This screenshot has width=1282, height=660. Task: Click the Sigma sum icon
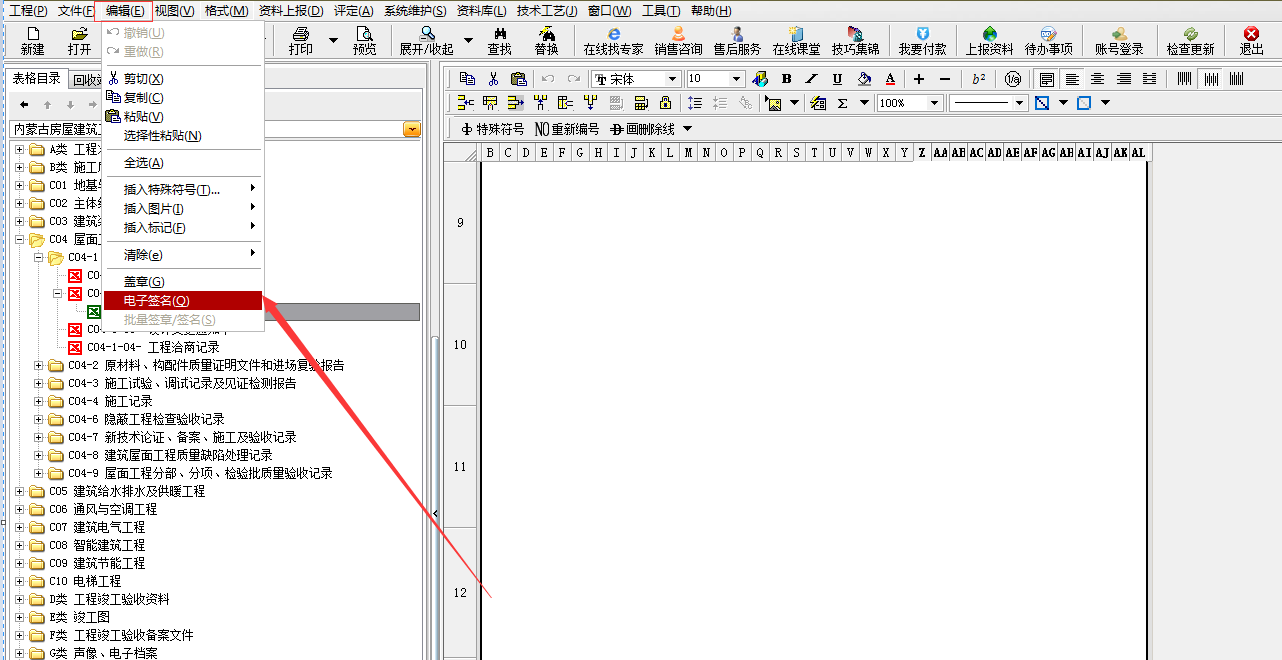tap(843, 103)
